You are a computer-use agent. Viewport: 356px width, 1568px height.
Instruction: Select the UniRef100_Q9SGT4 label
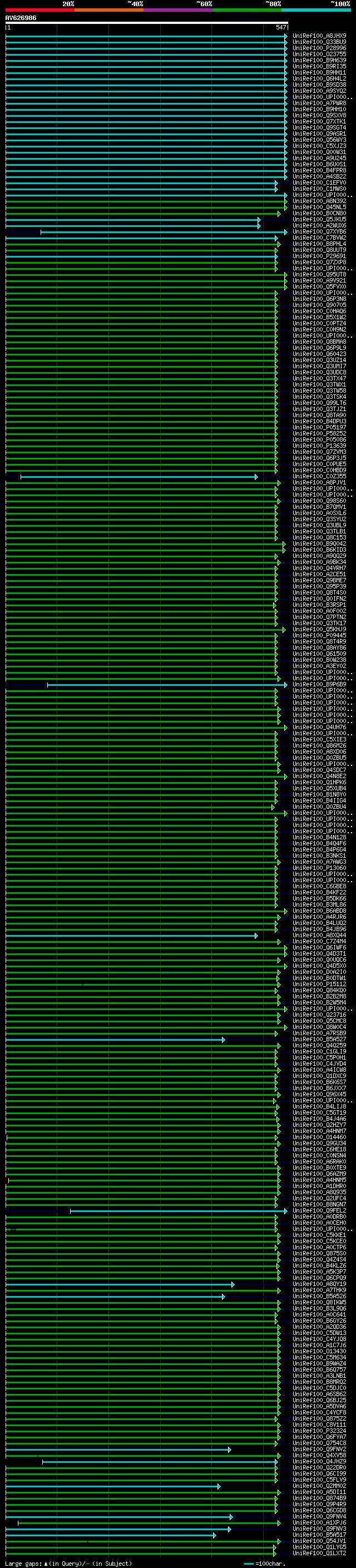coord(319,128)
